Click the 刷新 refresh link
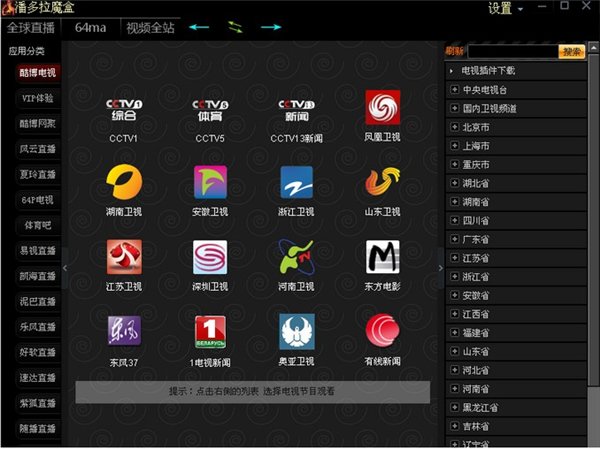The height and width of the screenshot is (449, 600). click(455, 51)
